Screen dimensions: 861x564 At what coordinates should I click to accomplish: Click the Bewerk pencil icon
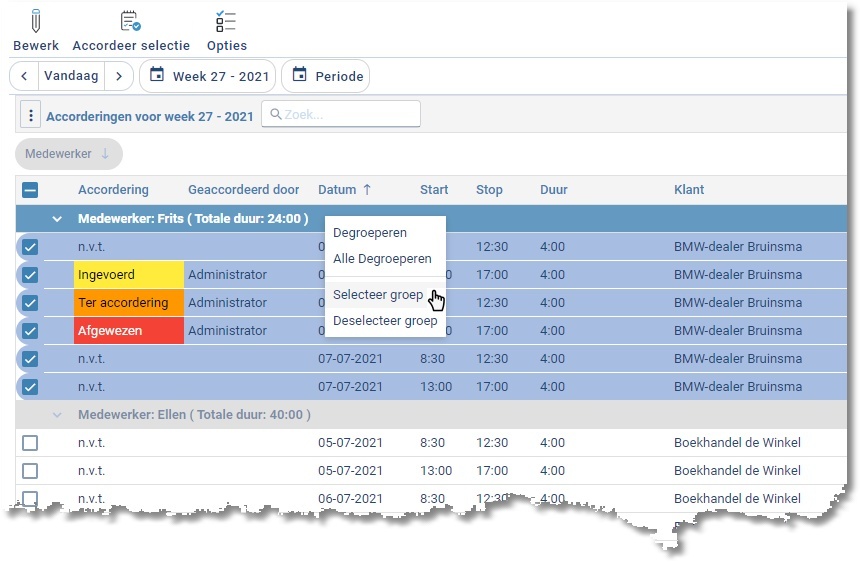pyautogui.click(x=36, y=21)
